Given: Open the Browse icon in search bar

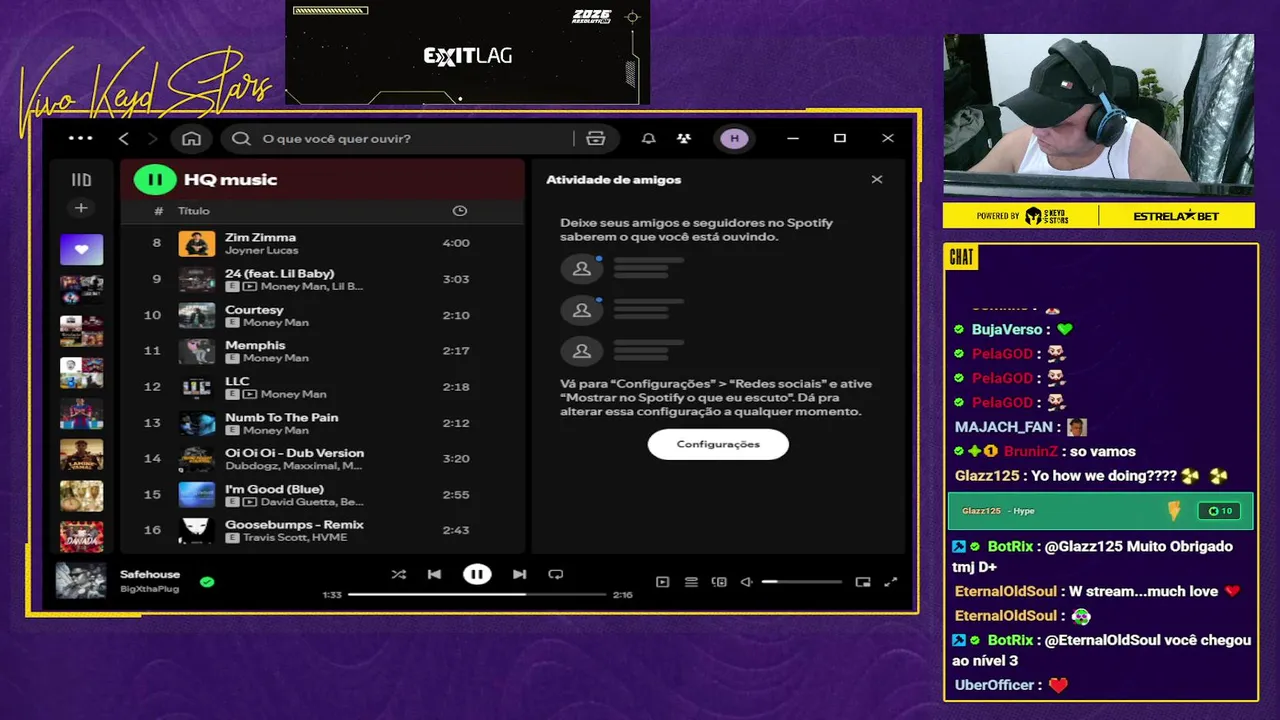Looking at the screenshot, I should point(596,138).
